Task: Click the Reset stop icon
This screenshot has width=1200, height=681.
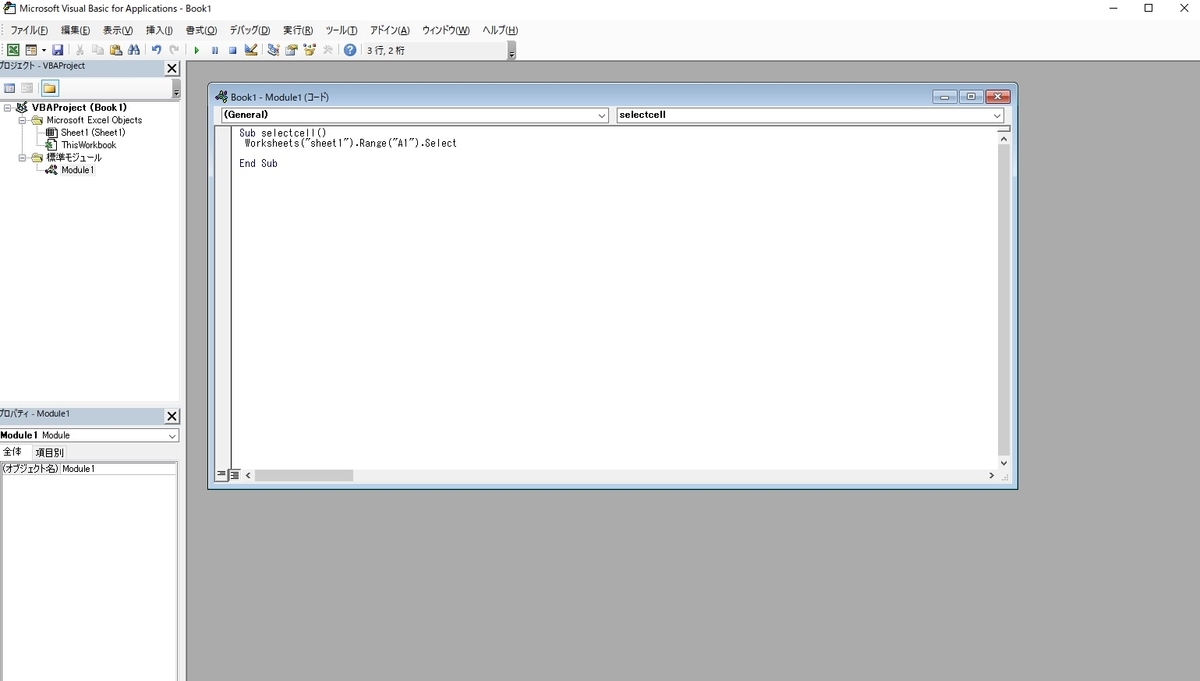Action: pyautogui.click(x=232, y=50)
